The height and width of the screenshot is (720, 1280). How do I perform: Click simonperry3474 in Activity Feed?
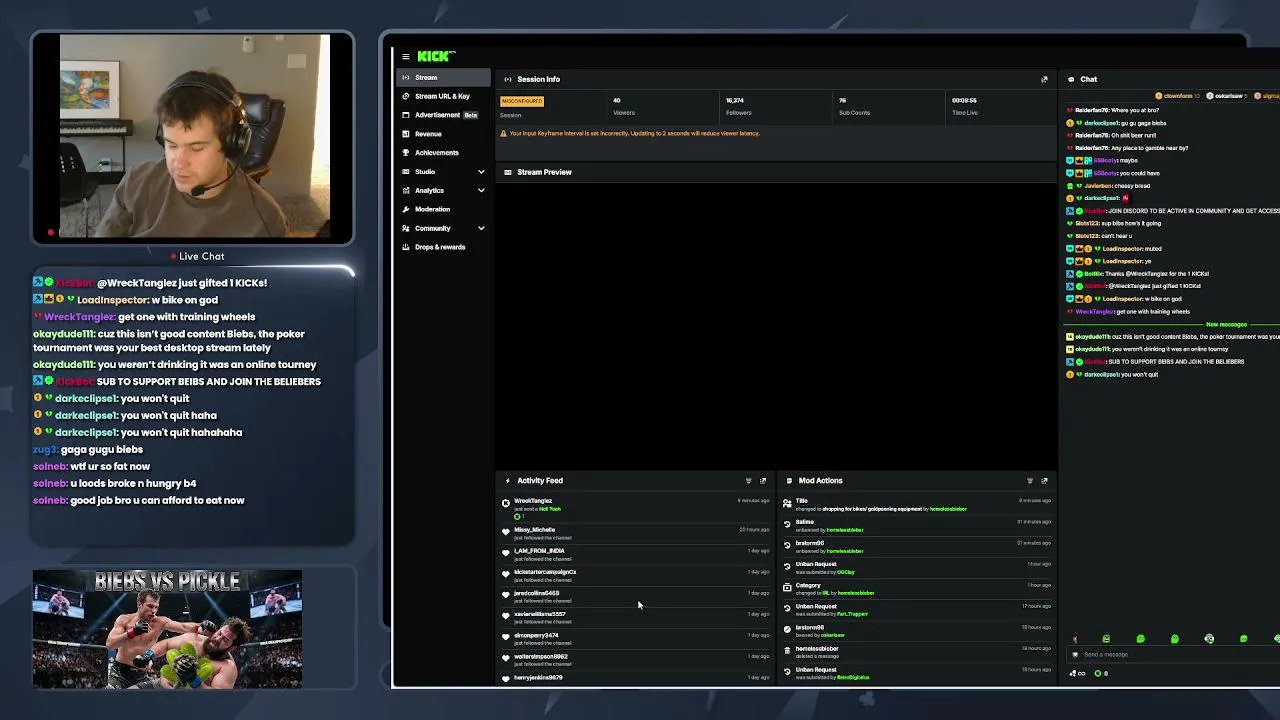(537, 635)
